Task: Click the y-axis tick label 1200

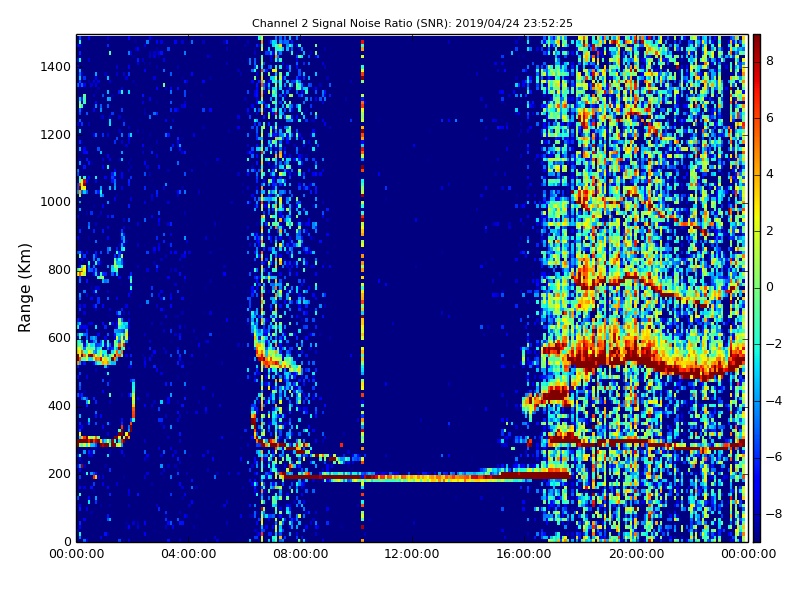Action: 56,135
